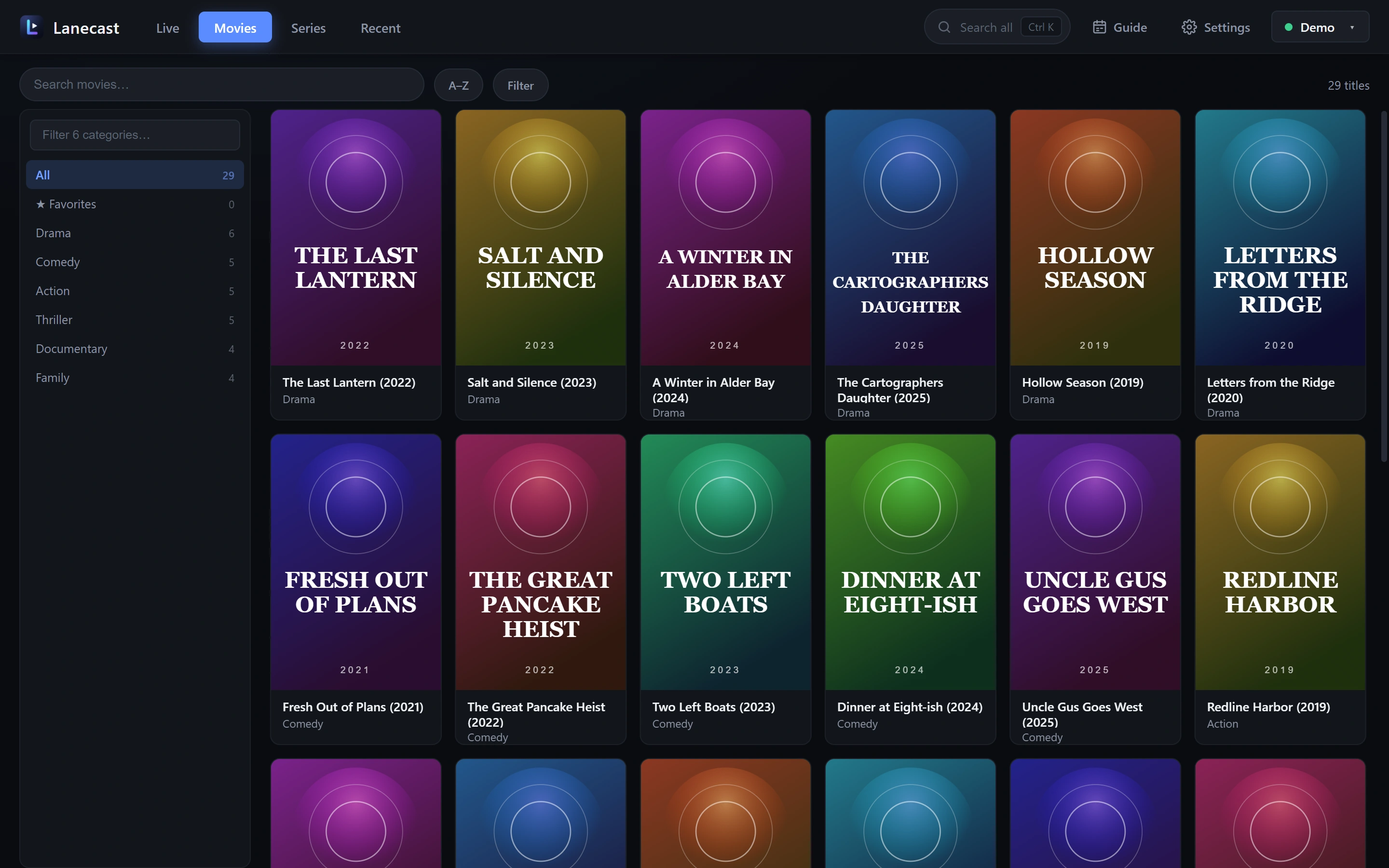Click the Guide calendar icon
Viewport: 1389px width, 868px height.
(1099, 27)
